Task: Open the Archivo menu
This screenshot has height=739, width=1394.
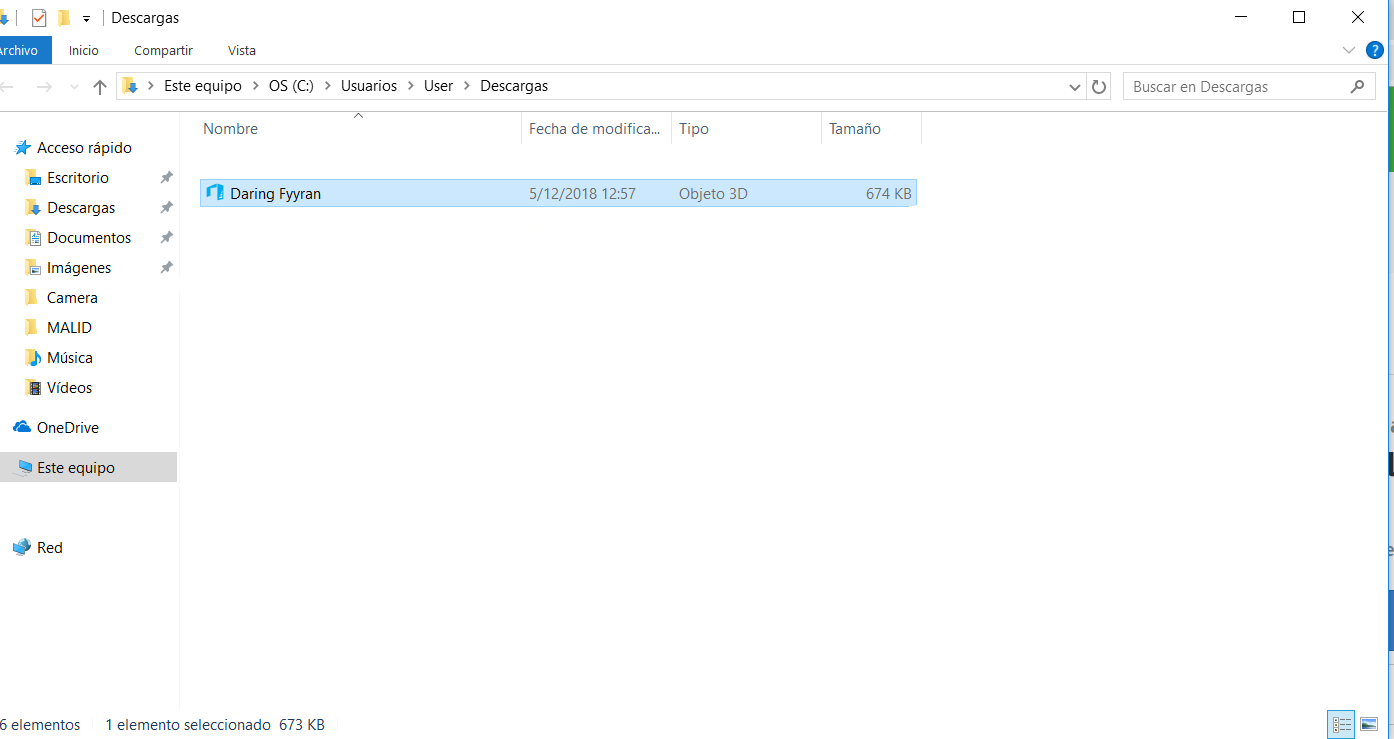Action: pyautogui.click(x=18, y=50)
